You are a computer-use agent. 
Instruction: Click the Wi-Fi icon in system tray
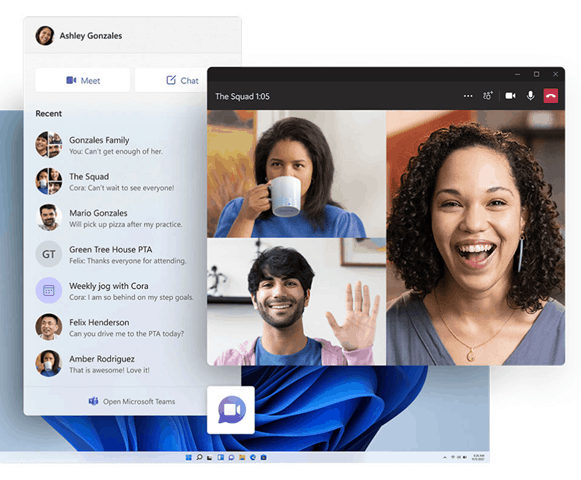[453, 457]
